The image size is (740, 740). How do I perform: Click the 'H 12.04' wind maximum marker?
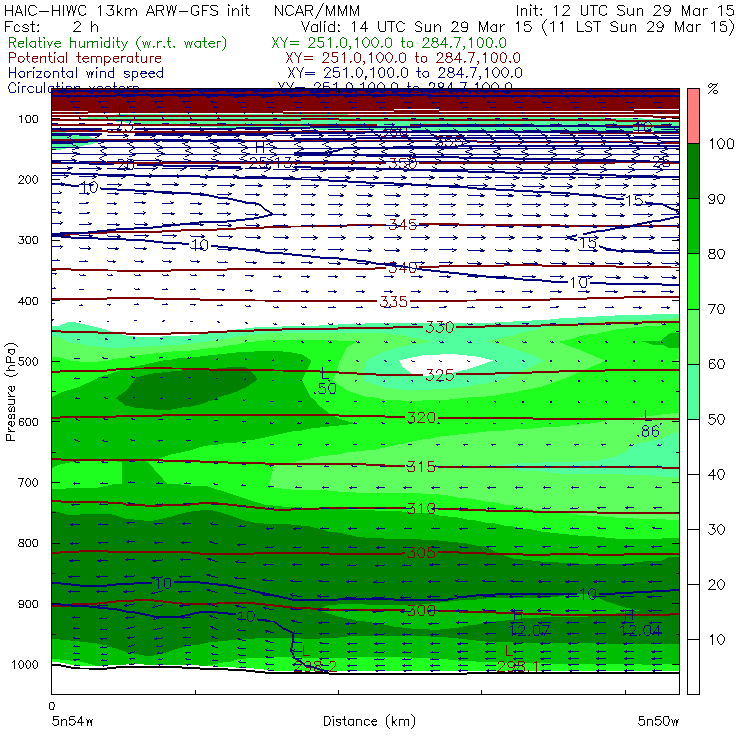click(x=641, y=623)
